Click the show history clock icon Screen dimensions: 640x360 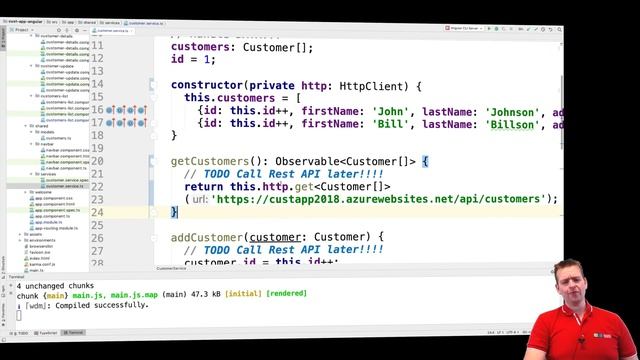click(x=543, y=29)
